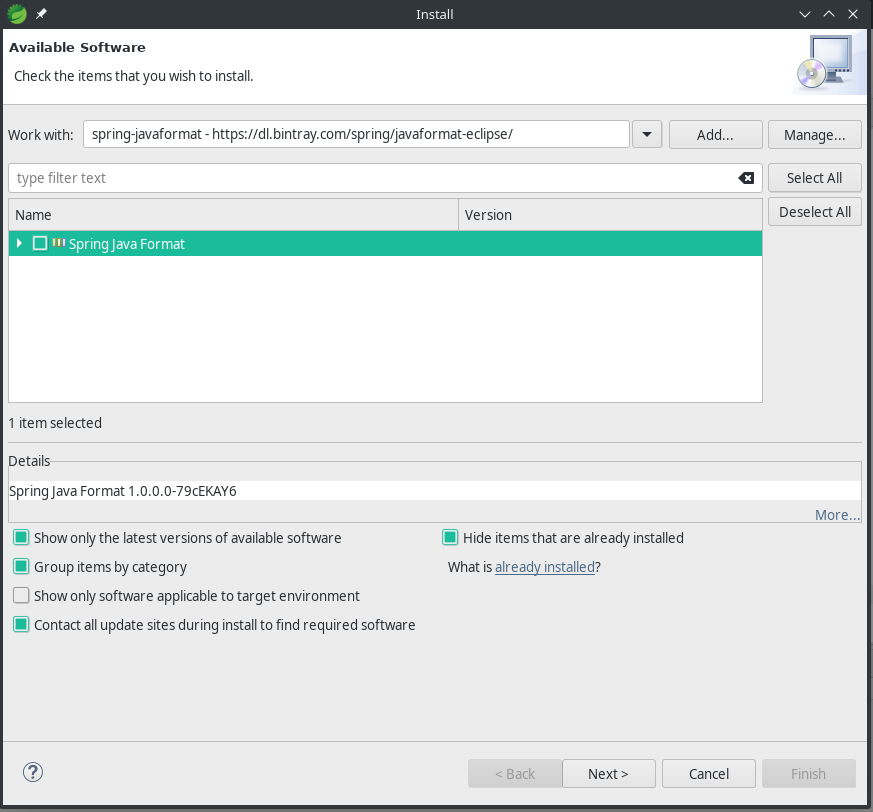Click the install wizard CD and monitor image
Viewport: 873px width, 812px height.
pos(825,62)
